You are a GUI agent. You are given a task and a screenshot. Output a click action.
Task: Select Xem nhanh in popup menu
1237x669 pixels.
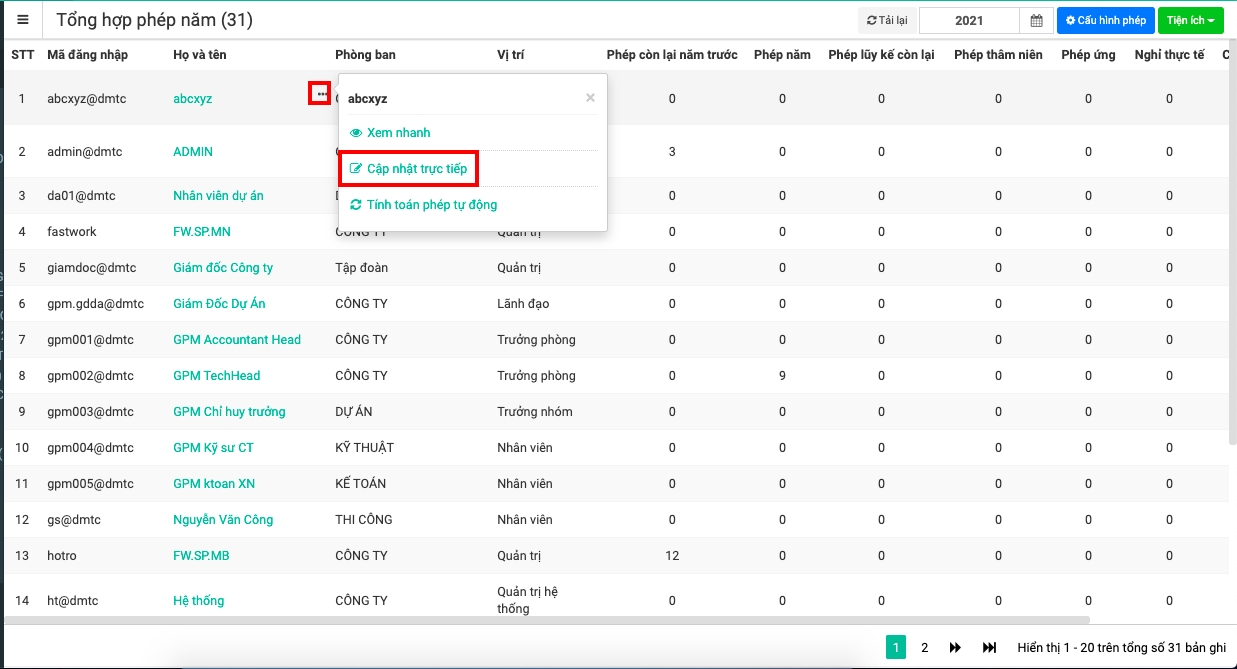click(x=398, y=133)
